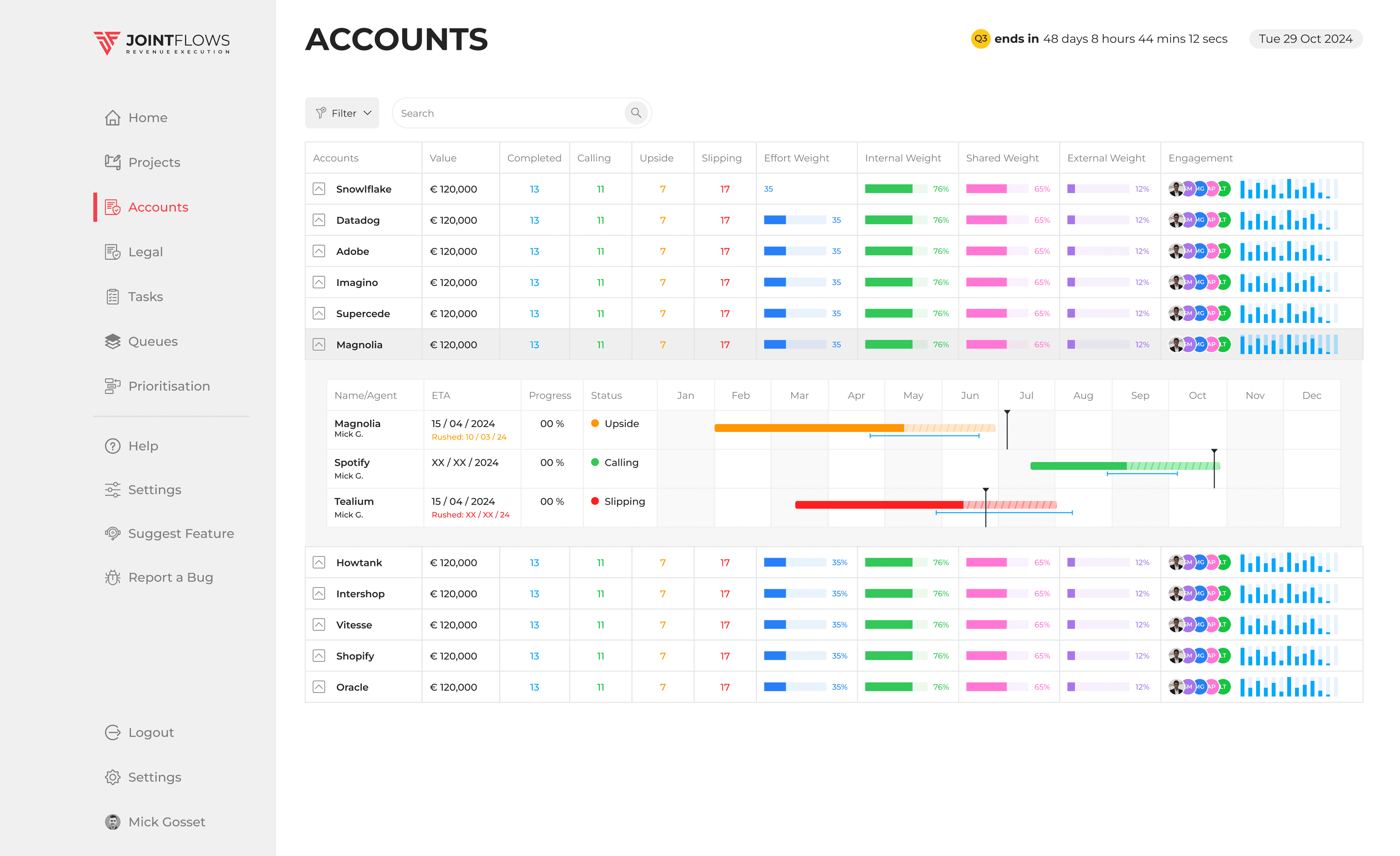Click the green Calling status dot
The height and width of the screenshot is (856, 1400).
pos(595,462)
